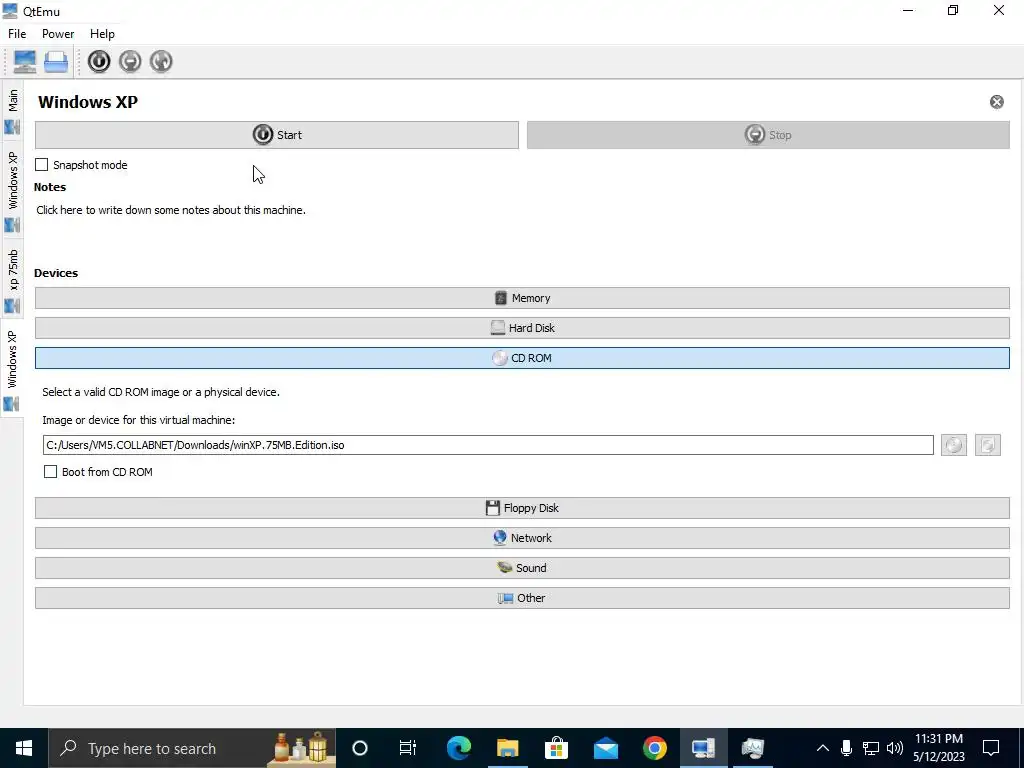Click the disabled Stop button
The image size is (1024, 768).
tap(768, 135)
